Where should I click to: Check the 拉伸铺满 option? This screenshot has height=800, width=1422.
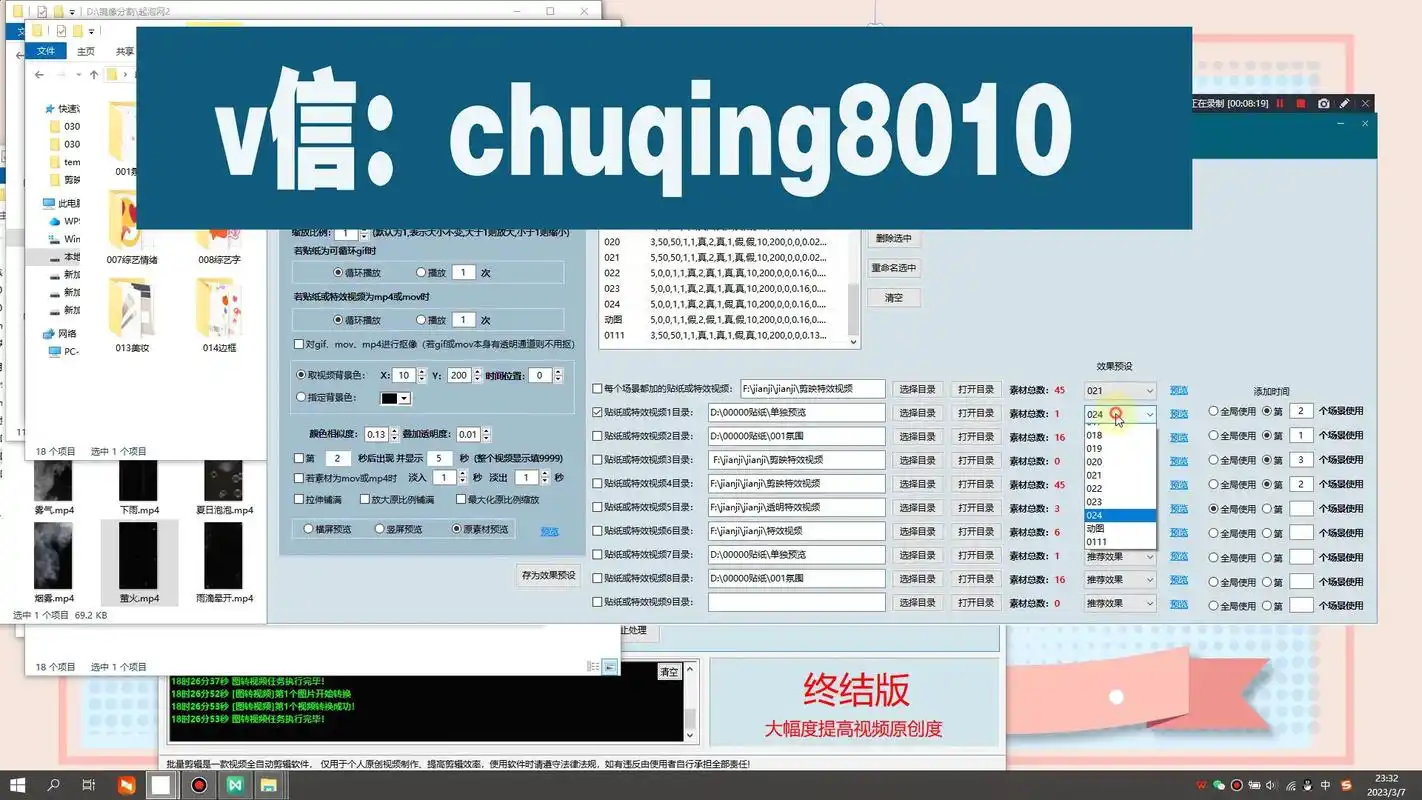click(x=299, y=499)
